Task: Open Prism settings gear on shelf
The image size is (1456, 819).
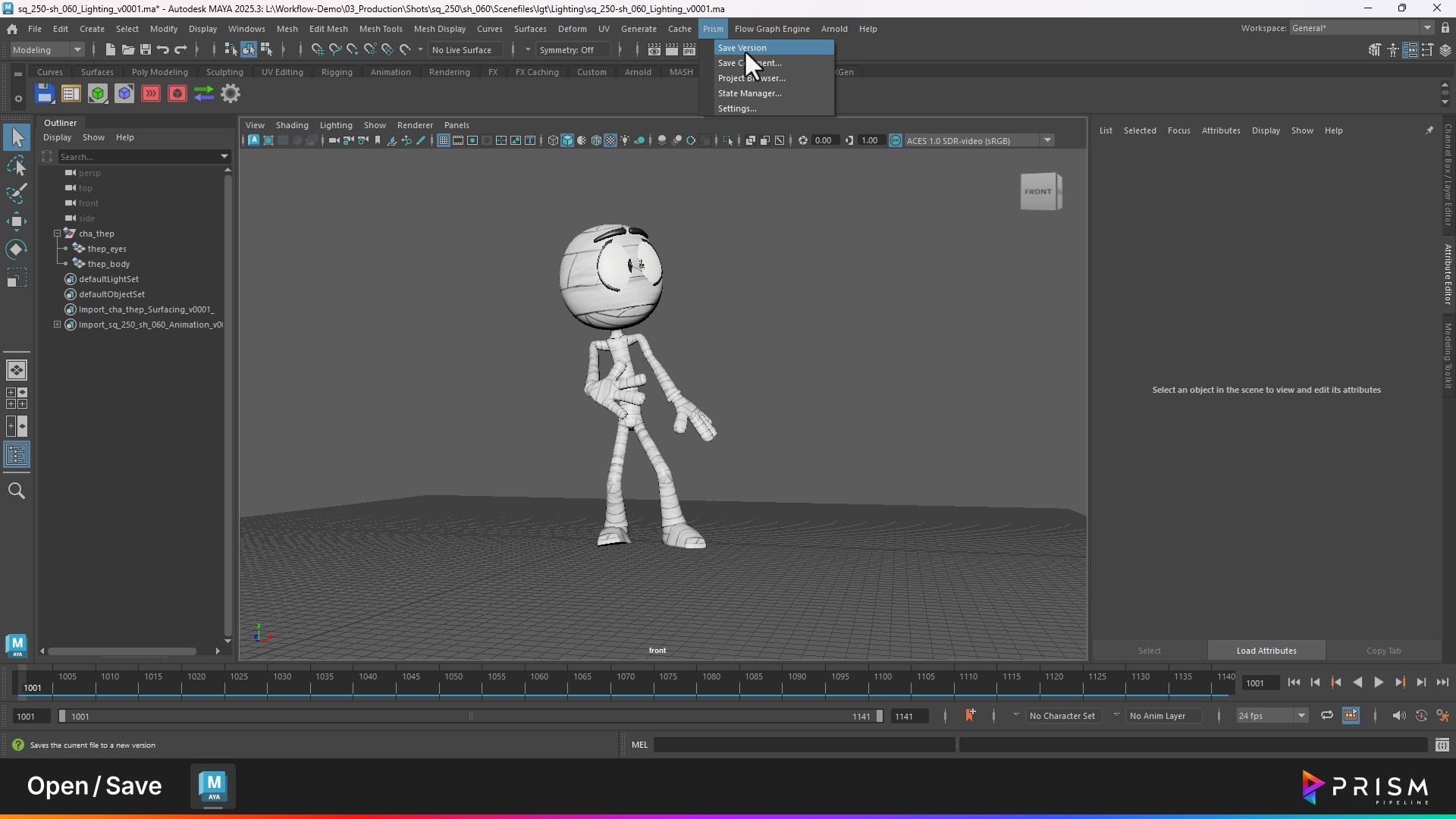Action: (231, 94)
